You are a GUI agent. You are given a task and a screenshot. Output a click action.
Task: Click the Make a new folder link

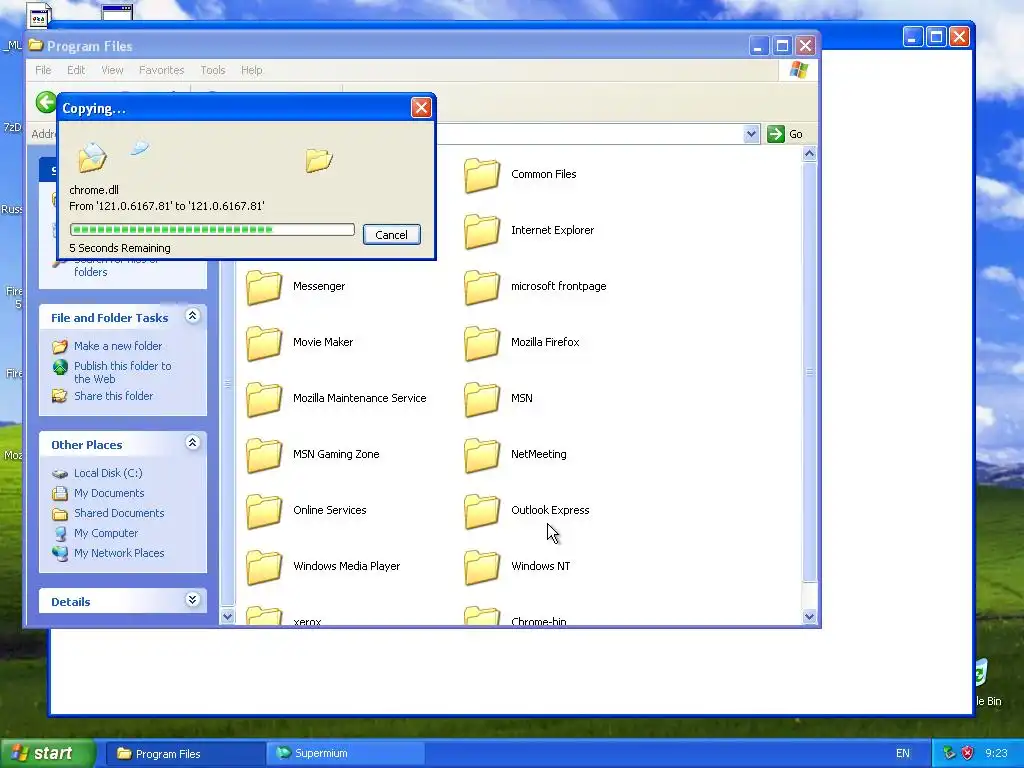(118, 346)
